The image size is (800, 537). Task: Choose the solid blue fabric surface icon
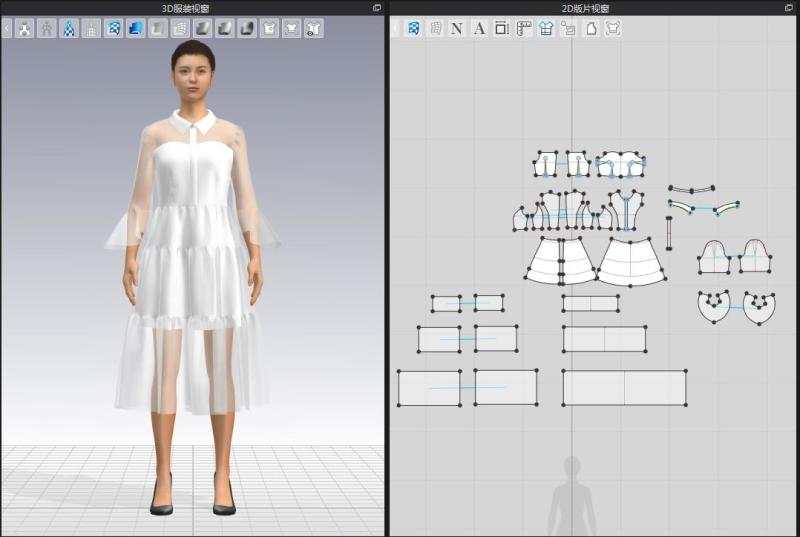coord(136,29)
